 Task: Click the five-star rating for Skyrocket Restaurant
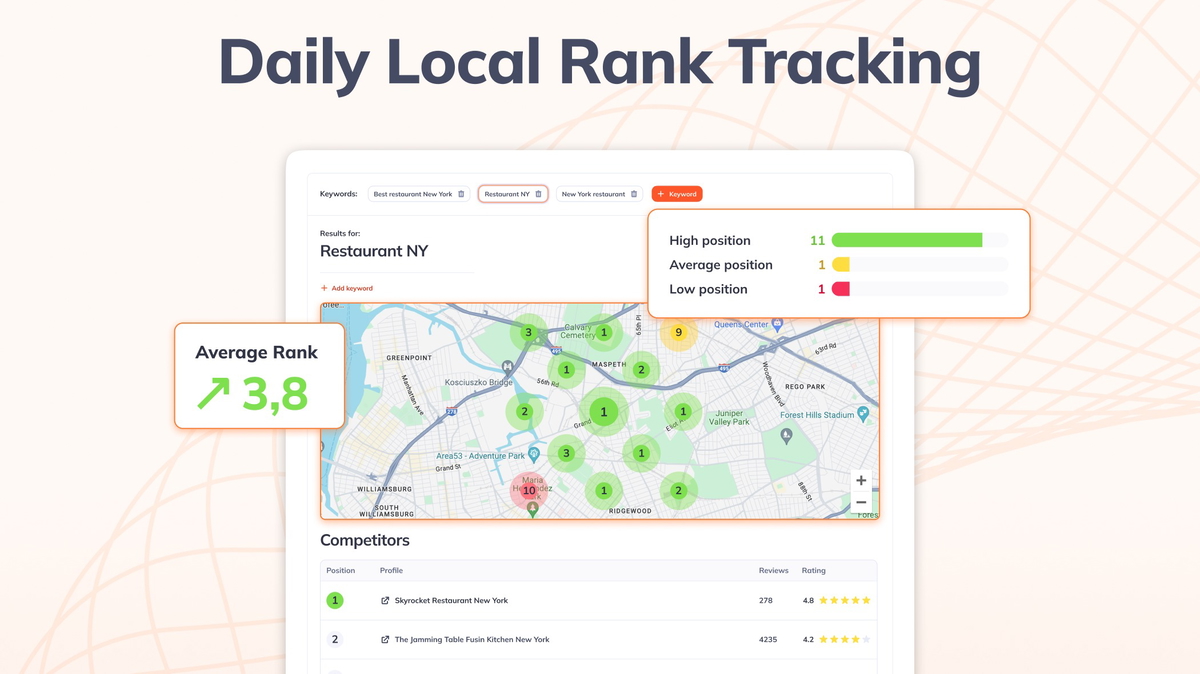tap(844, 600)
